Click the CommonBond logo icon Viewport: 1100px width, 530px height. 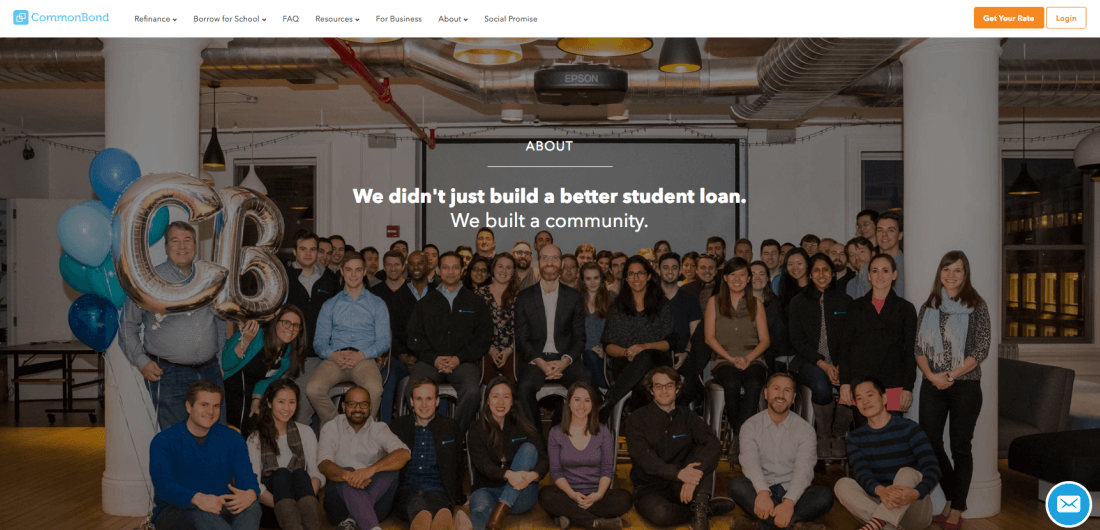(20, 18)
